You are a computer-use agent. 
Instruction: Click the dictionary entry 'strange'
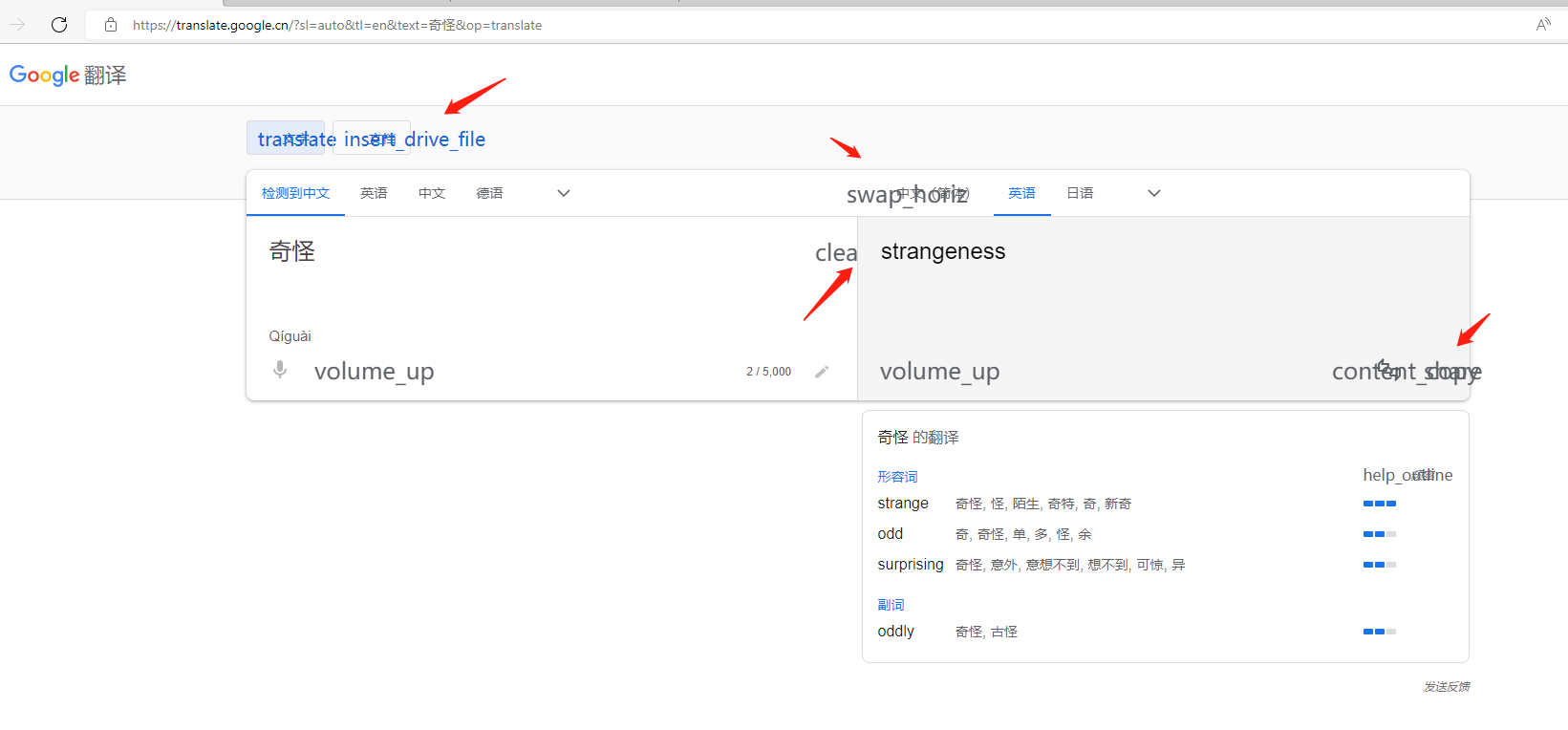tap(903, 504)
